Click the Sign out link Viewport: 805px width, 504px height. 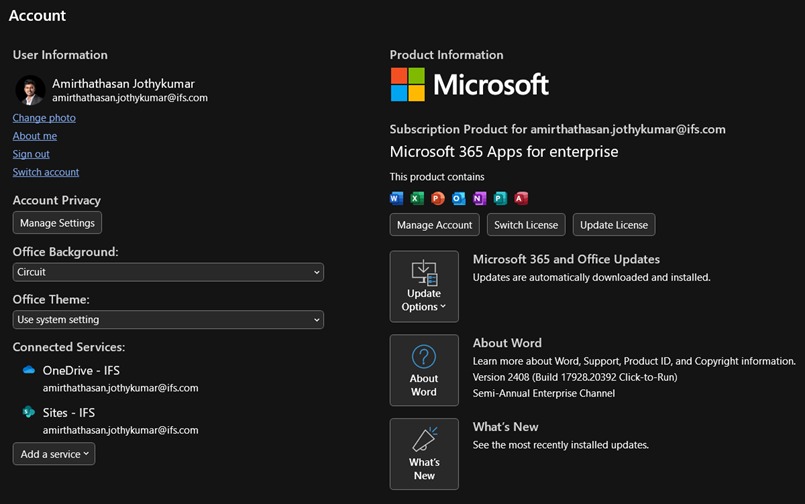[x=31, y=154]
